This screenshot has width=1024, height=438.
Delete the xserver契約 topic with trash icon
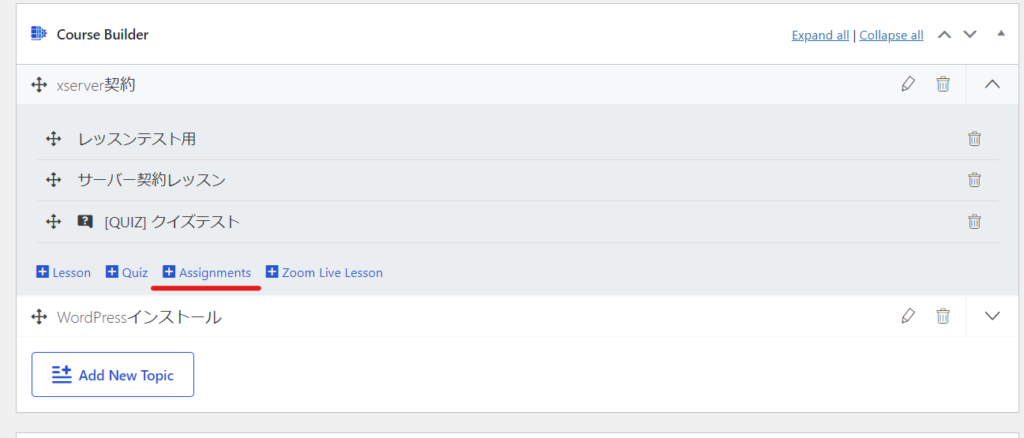coord(942,84)
